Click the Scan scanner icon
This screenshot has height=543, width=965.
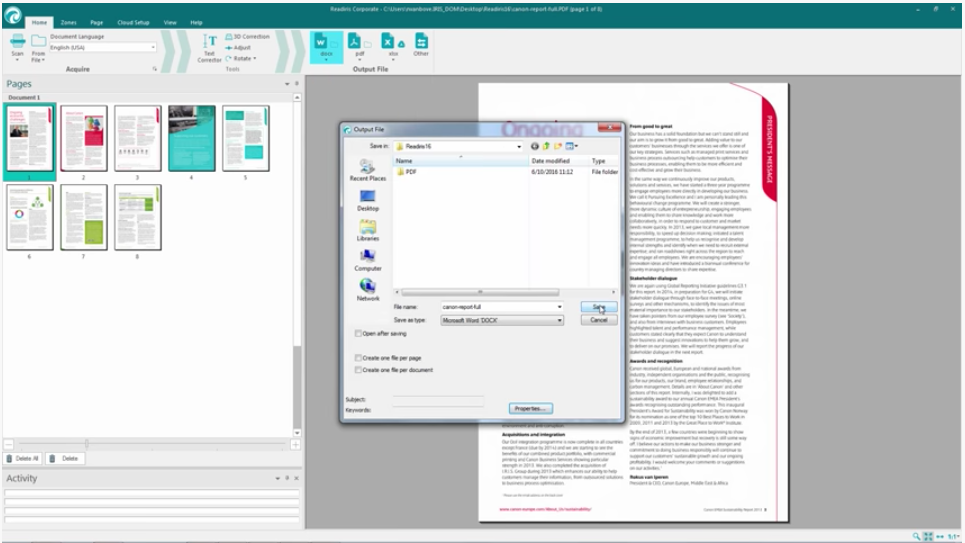click(17, 42)
